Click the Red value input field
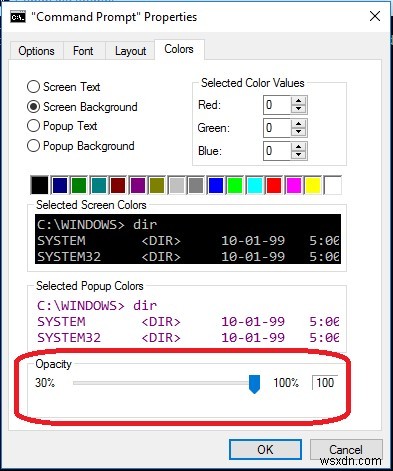The image size is (393, 471). point(277,105)
